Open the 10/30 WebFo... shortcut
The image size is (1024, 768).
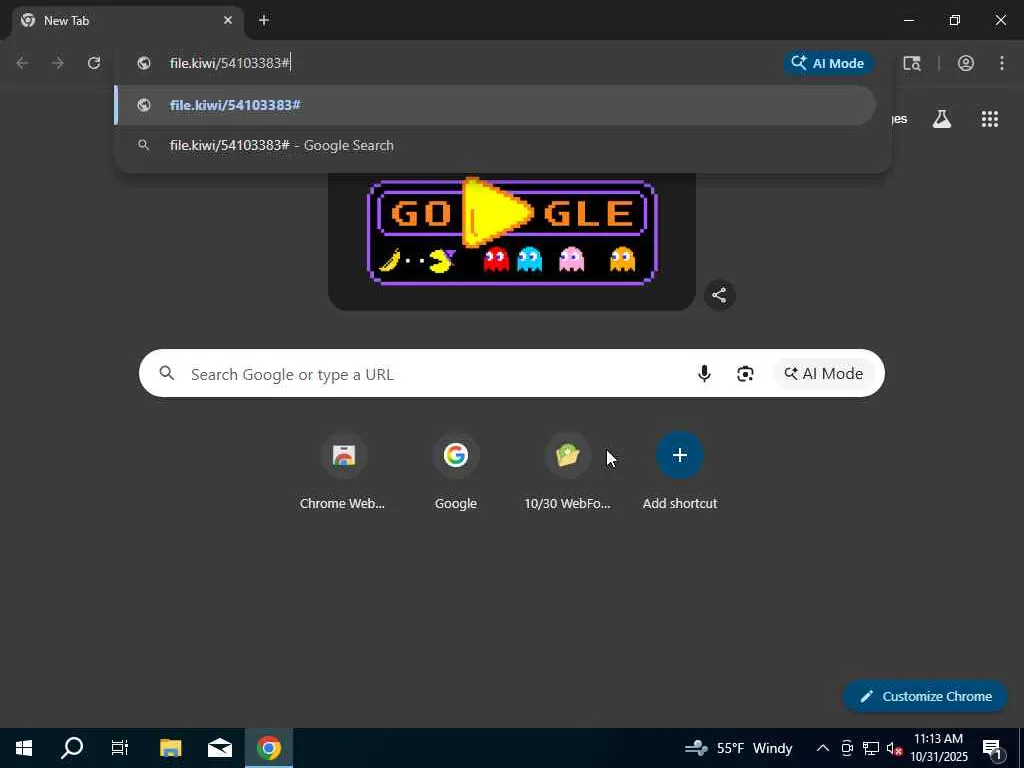(x=568, y=472)
